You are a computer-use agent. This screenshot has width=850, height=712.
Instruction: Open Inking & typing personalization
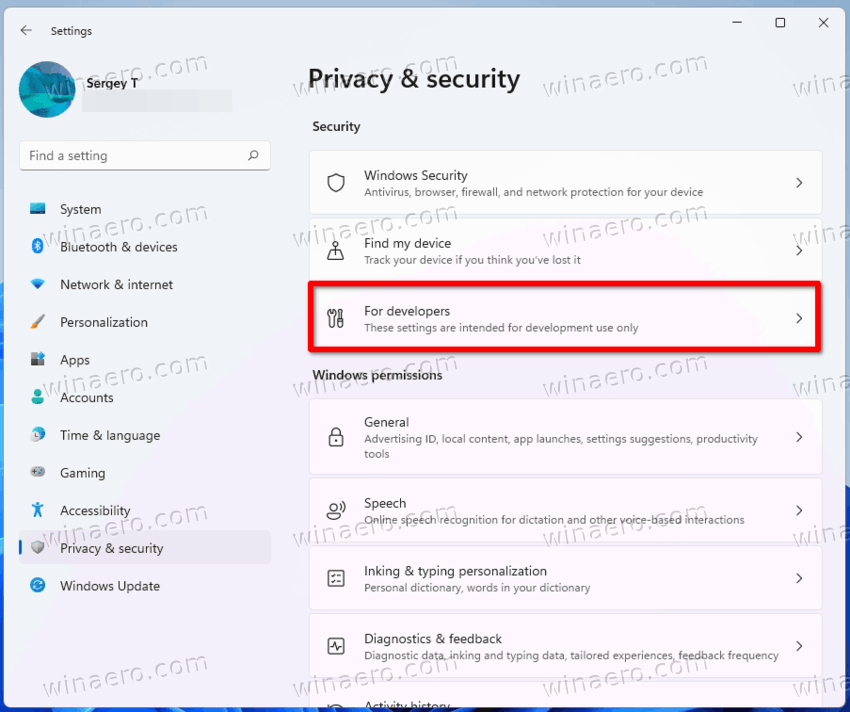pyautogui.click(x=565, y=578)
